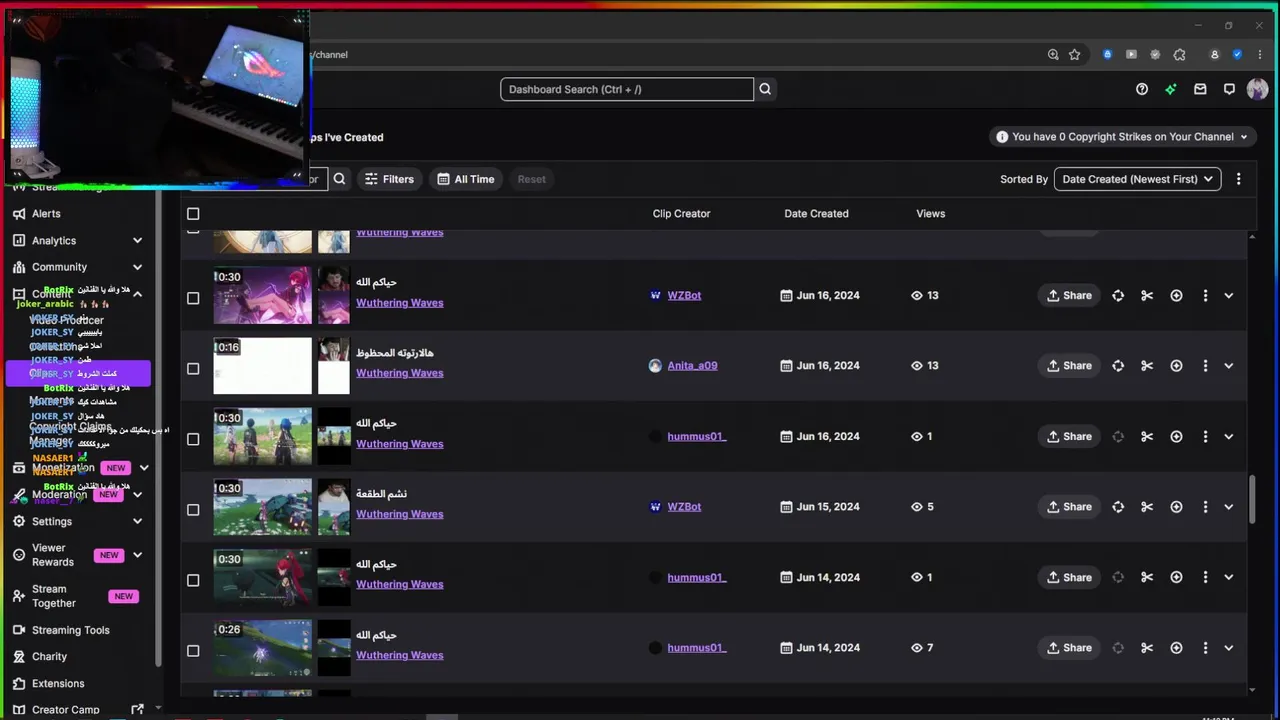Screen dimensions: 1280x720
Task: Open the profile avatar menu
Action: click(1258, 89)
